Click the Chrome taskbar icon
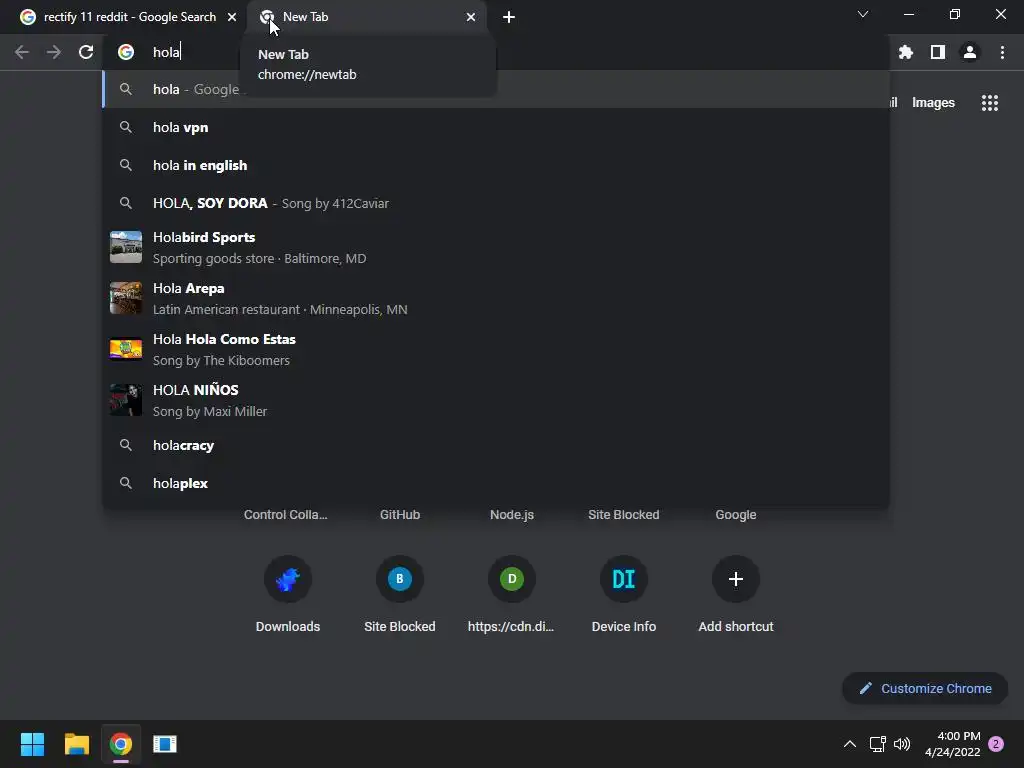This screenshot has height=768, width=1024. [x=121, y=744]
